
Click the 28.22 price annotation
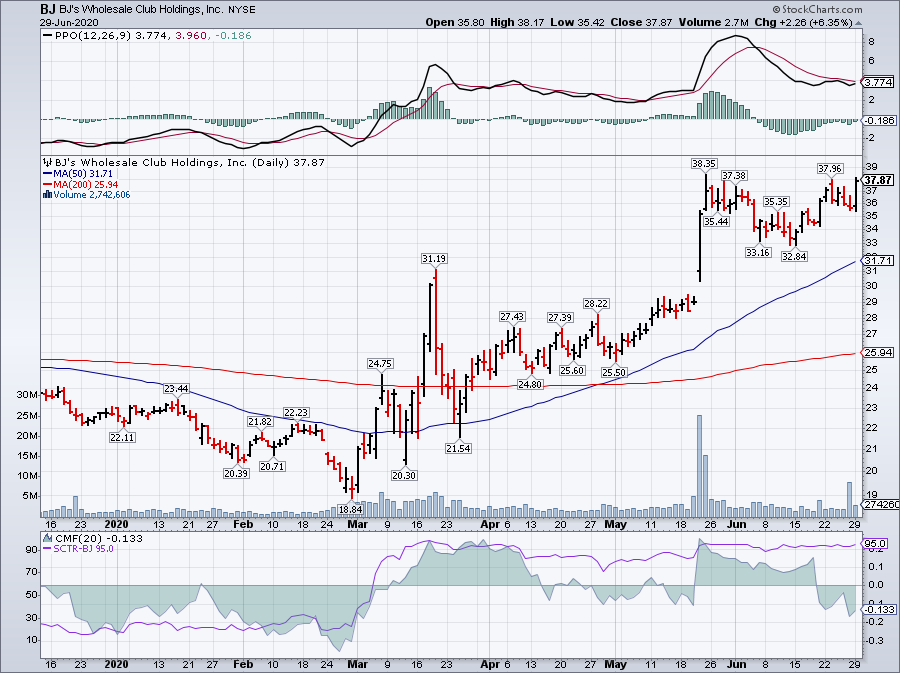pyautogui.click(x=596, y=303)
